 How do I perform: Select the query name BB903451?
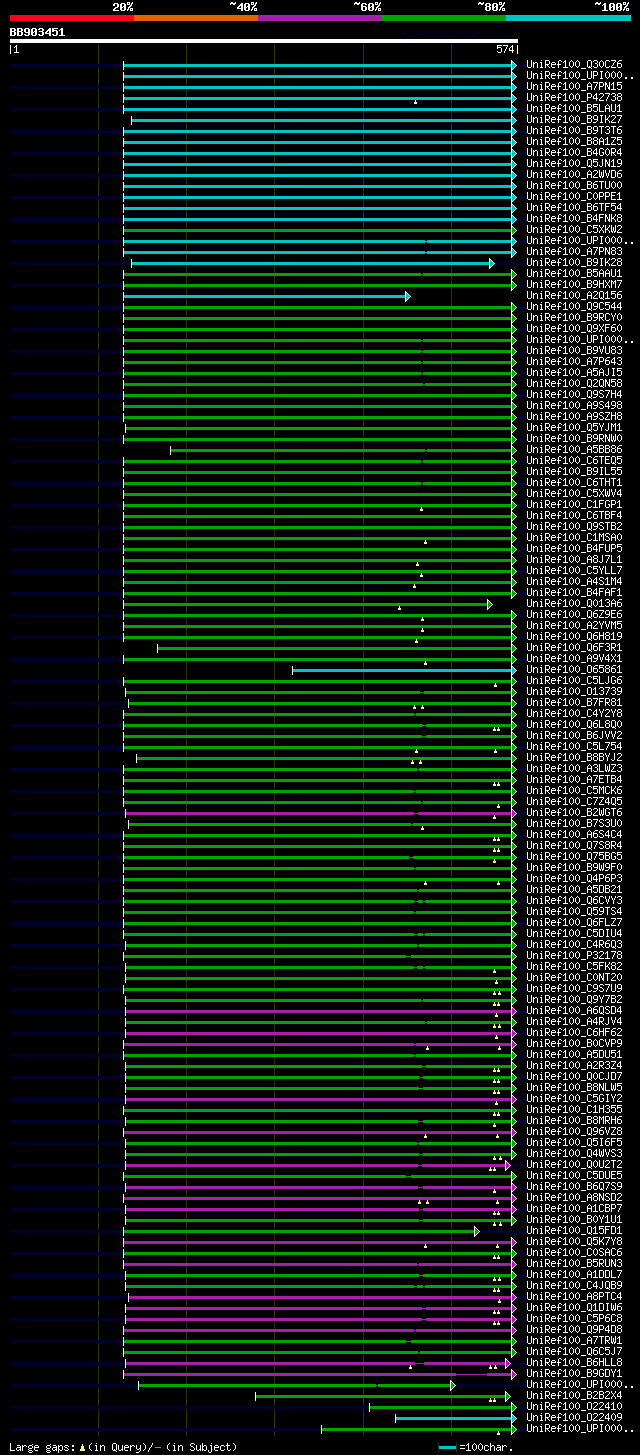click(38, 32)
